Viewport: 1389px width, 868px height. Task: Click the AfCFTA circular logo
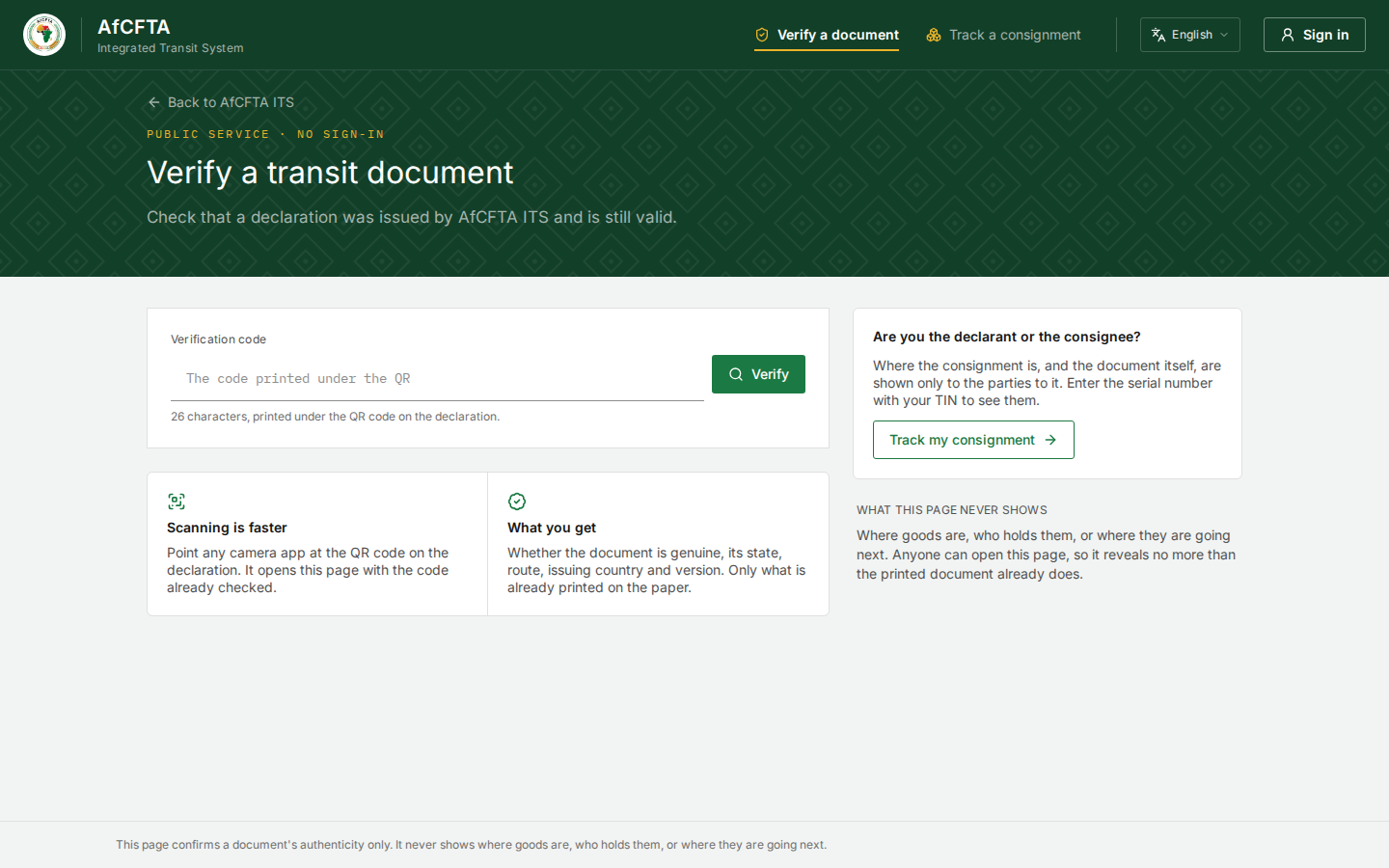44,35
